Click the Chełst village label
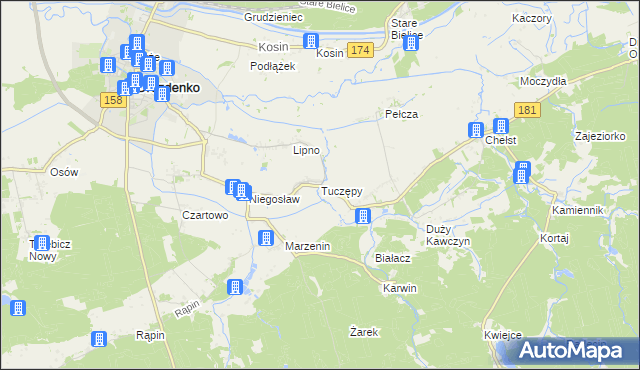The height and width of the screenshot is (370, 640). pyautogui.click(x=501, y=140)
